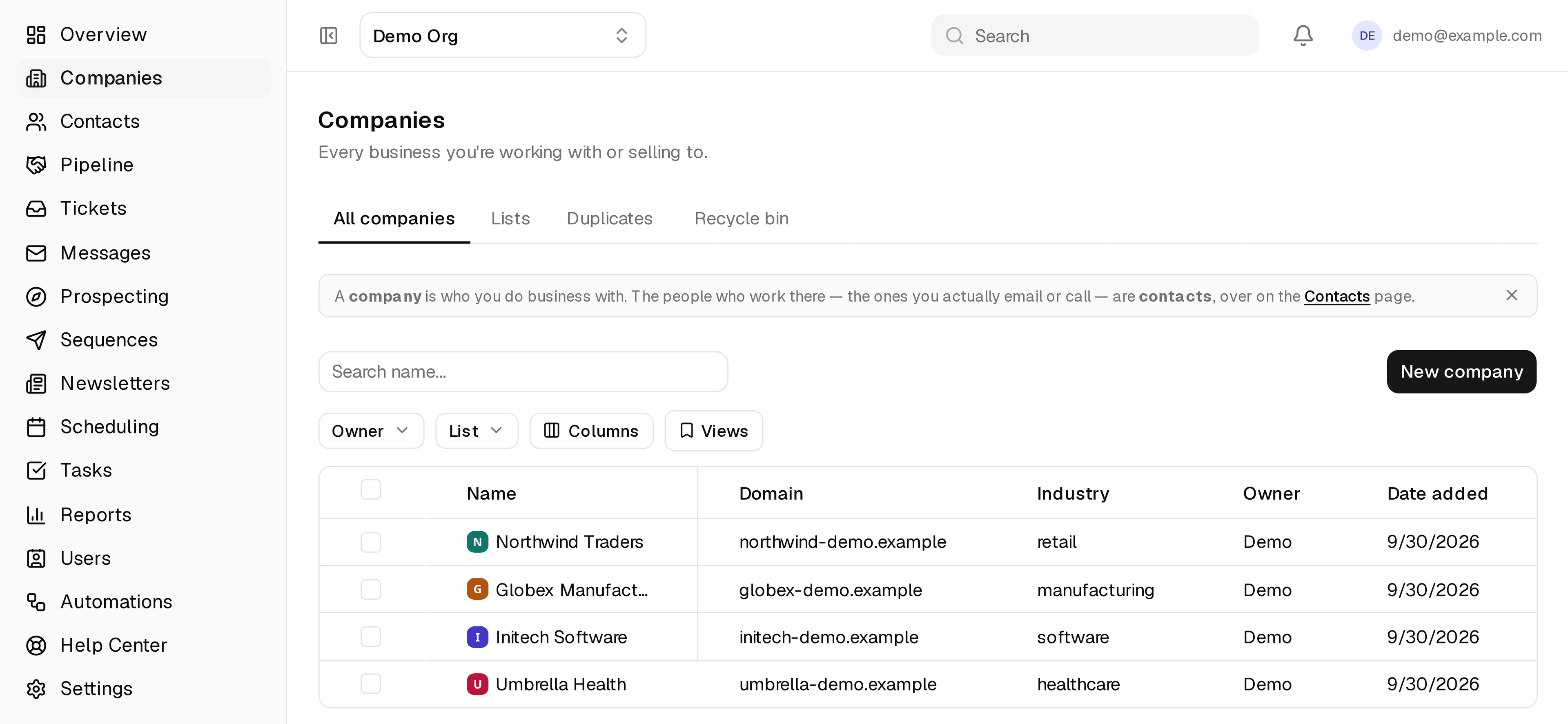The image size is (1568, 724).
Task: Open Settings gear icon
Action: pos(36,689)
